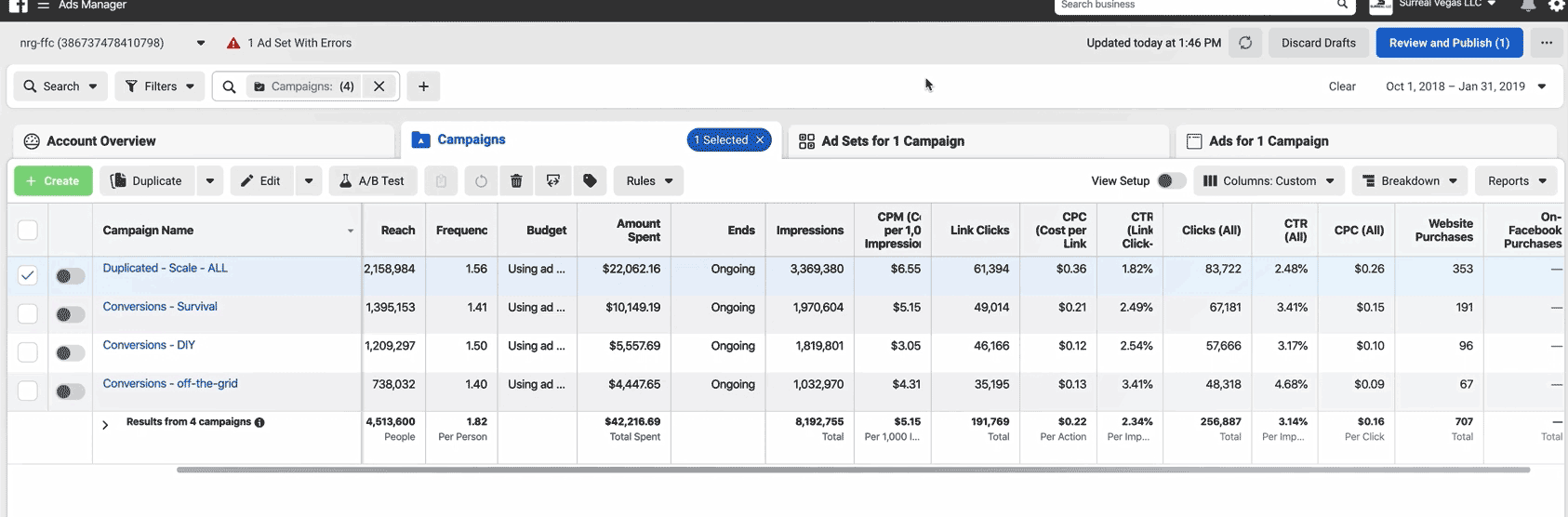Click the export/import icon in toolbar

[x=553, y=181]
